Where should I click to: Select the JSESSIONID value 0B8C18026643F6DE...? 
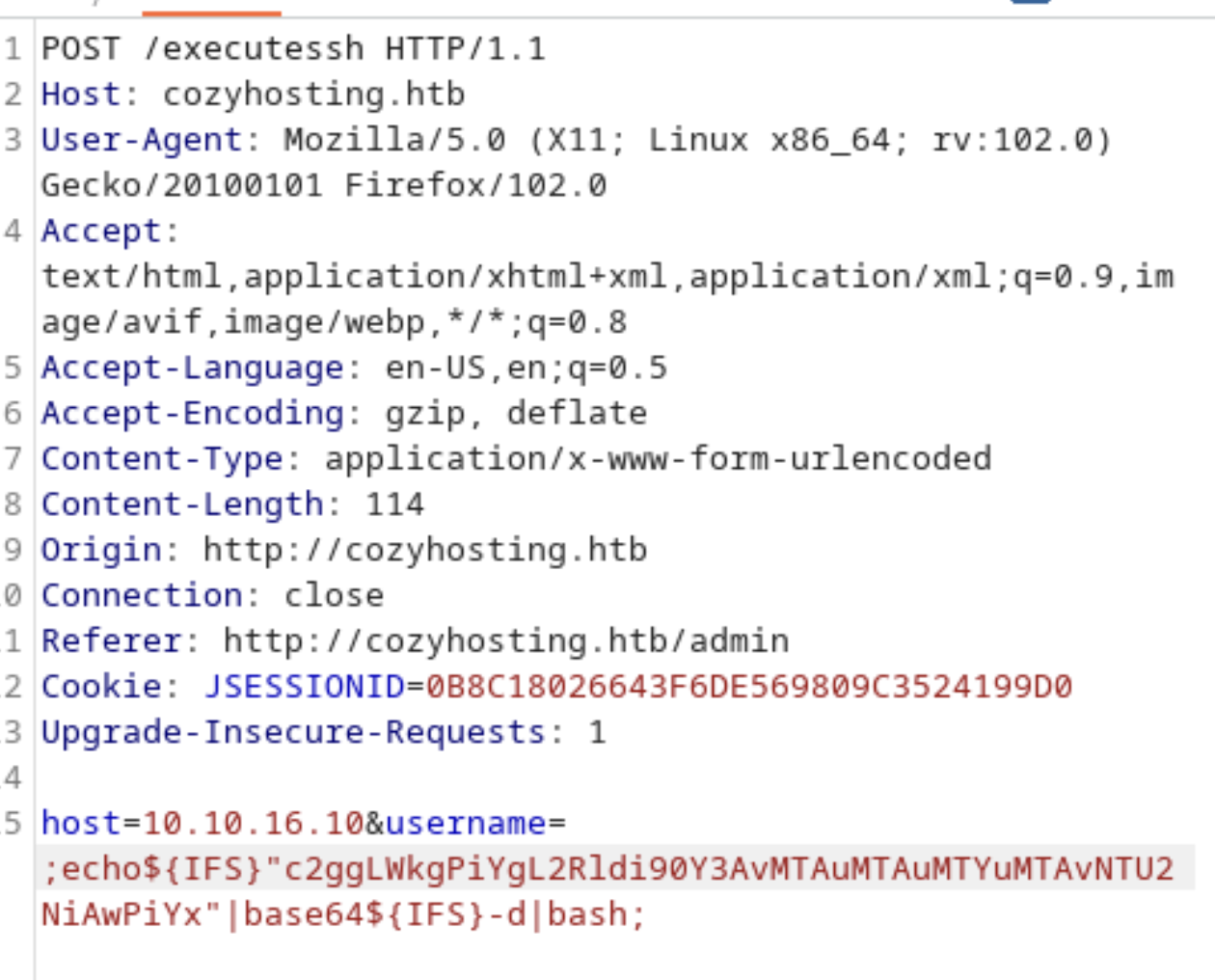pos(749,686)
